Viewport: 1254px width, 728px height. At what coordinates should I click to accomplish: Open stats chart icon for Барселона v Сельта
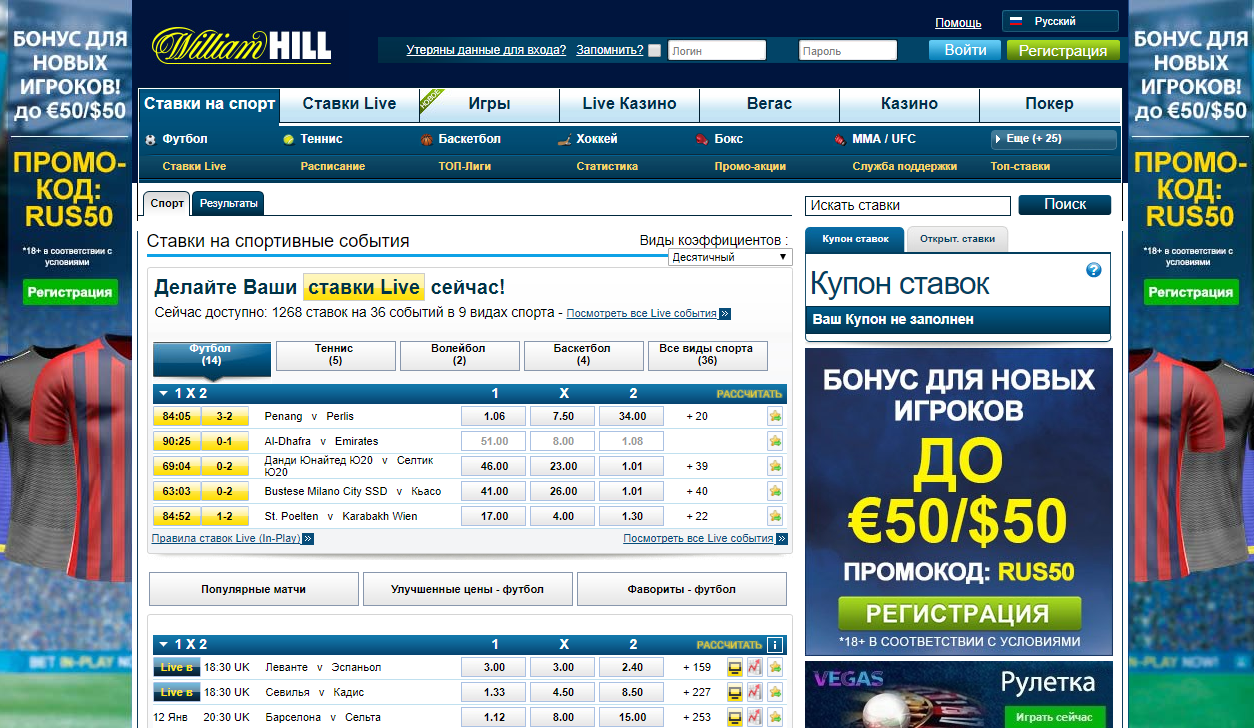[755, 717]
